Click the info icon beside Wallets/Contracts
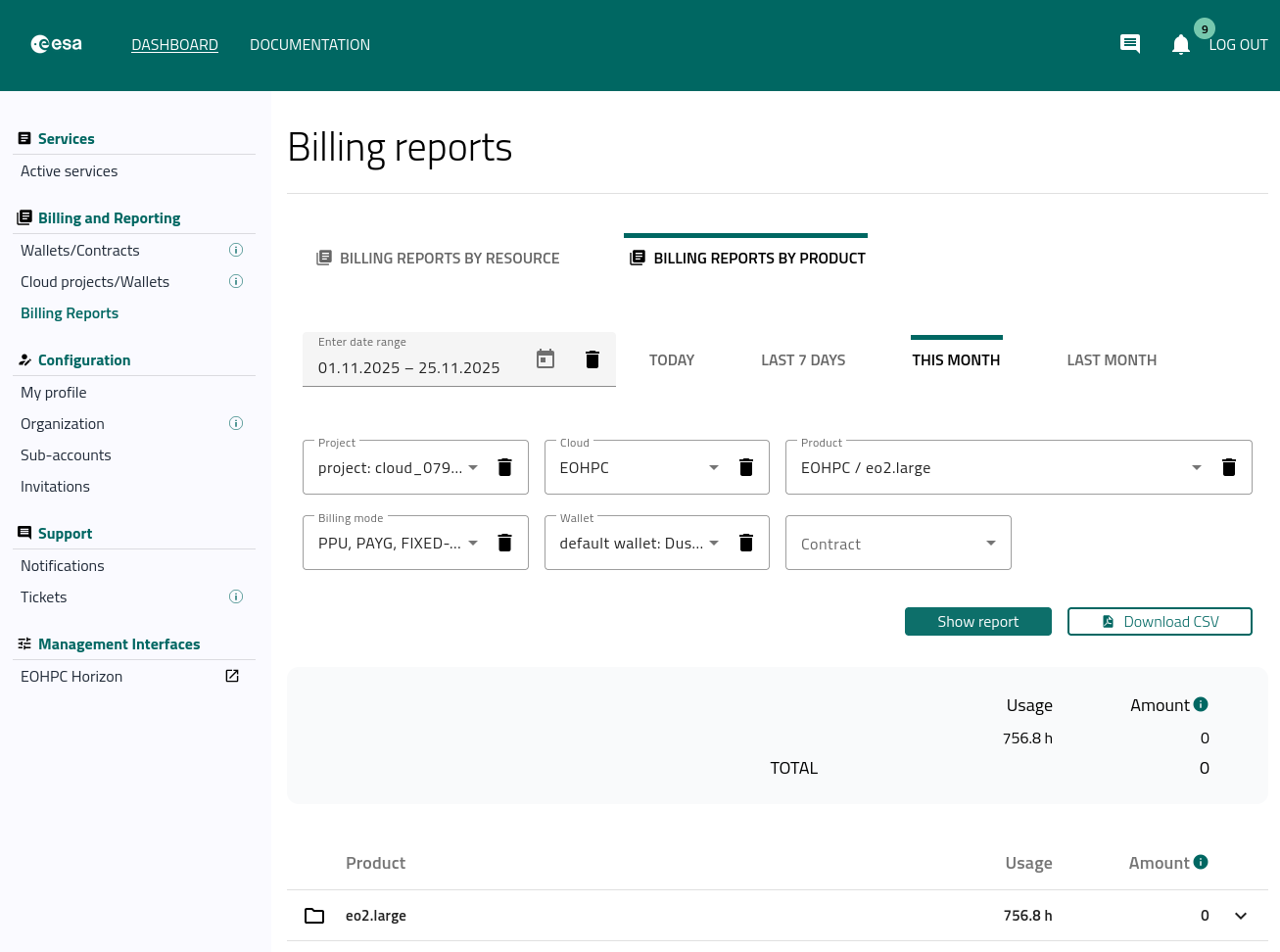This screenshot has height=952, width=1280. tap(236, 251)
